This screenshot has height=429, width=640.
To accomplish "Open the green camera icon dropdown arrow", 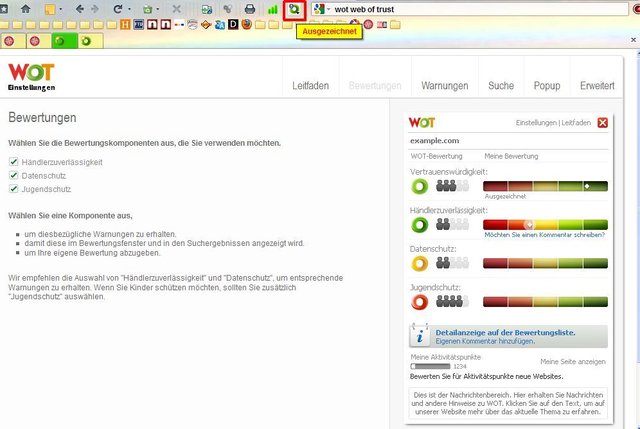I will [158, 9].
